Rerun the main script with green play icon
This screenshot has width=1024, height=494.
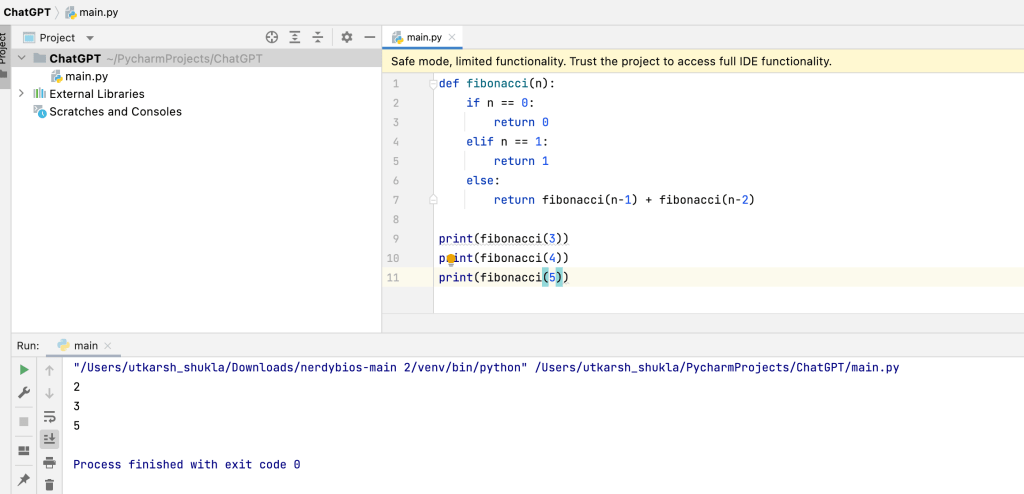[24, 370]
